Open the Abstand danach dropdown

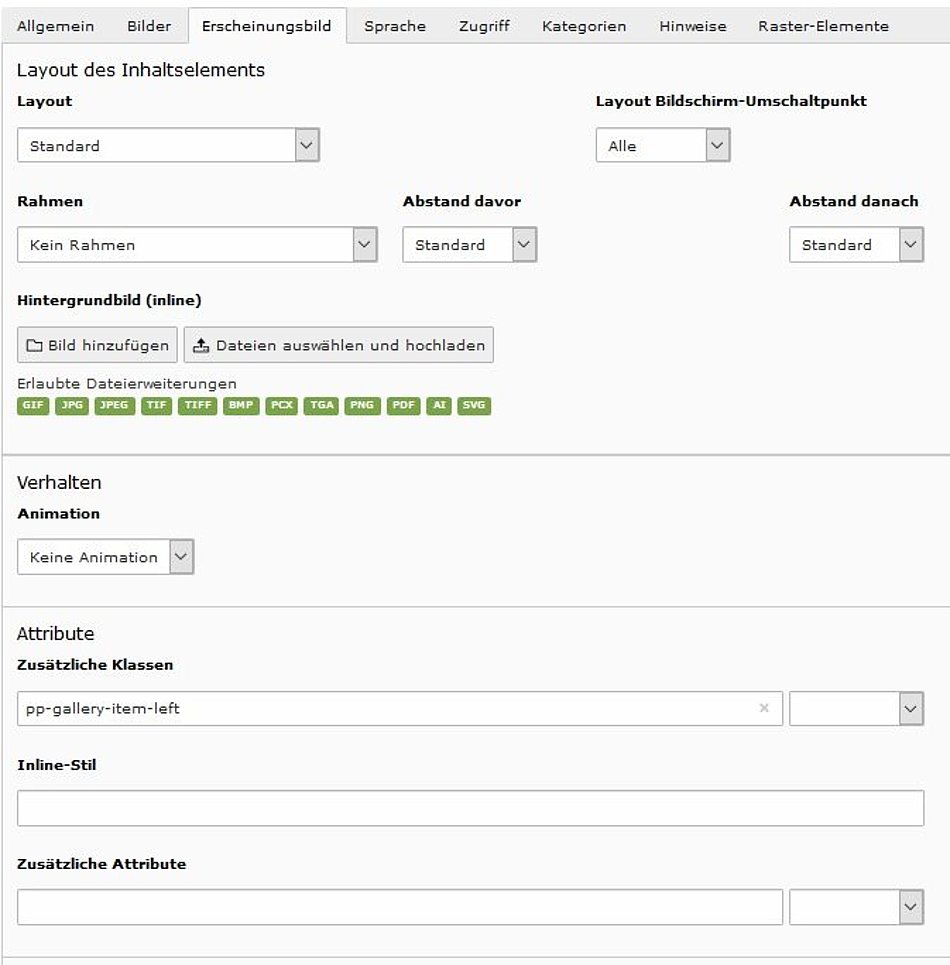855,244
